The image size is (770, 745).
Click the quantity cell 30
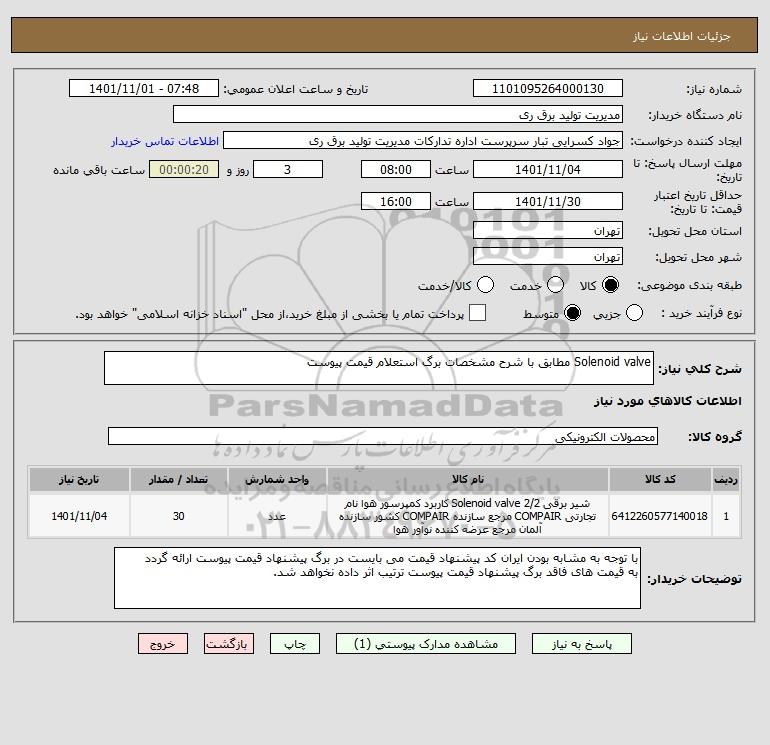tap(178, 516)
